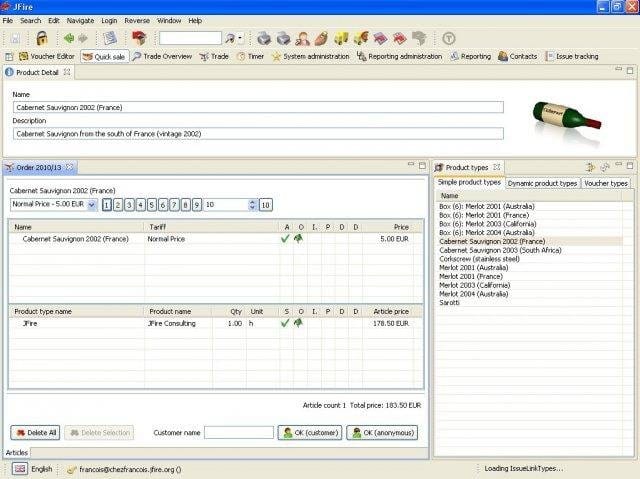This screenshot has width=640, height=479.
Task: Click the circled T toolbar icon
Action: click(x=449, y=39)
